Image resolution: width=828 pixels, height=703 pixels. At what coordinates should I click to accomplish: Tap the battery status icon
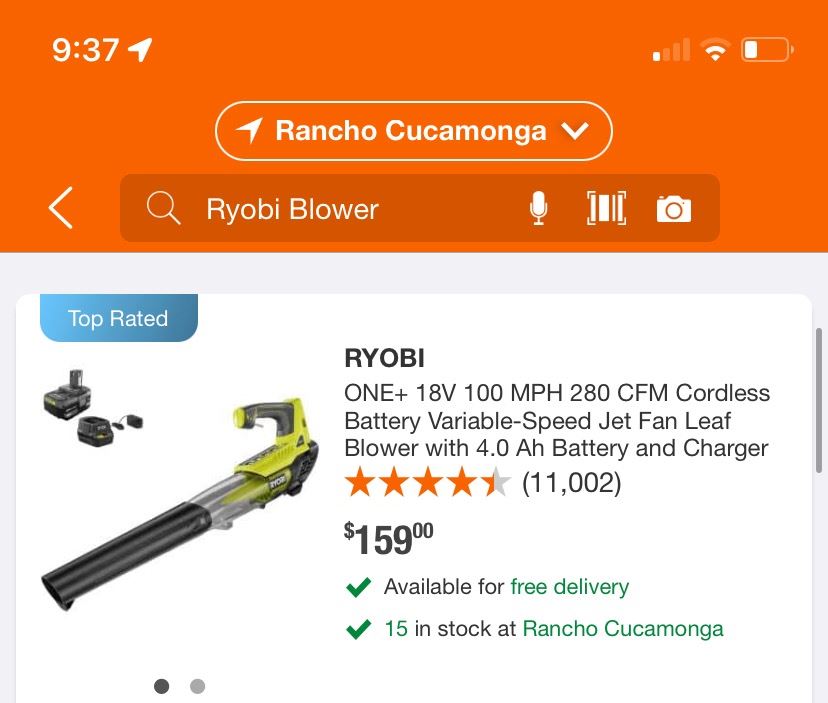(x=767, y=50)
